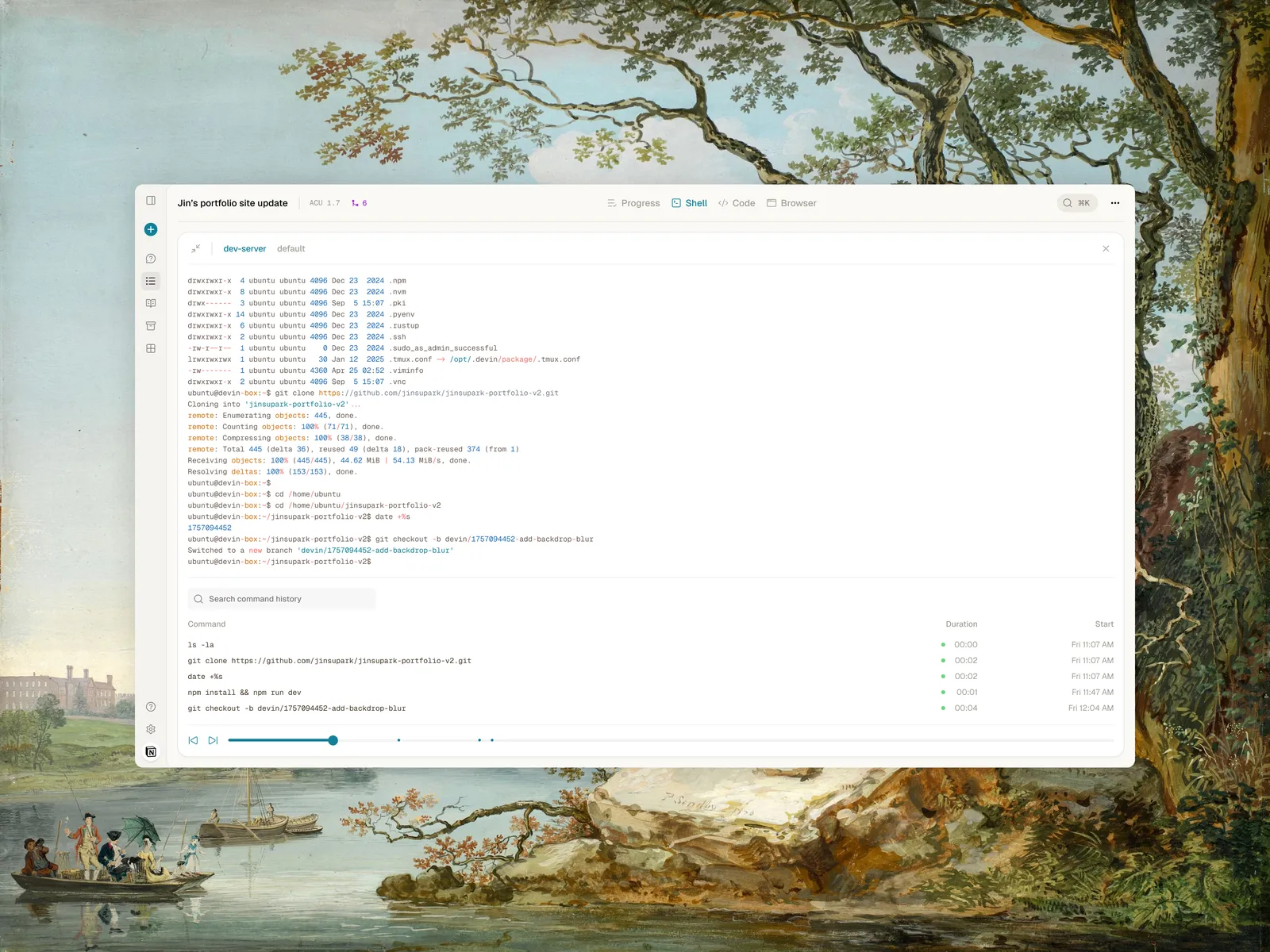Click the timeline slider handle

tap(333, 740)
